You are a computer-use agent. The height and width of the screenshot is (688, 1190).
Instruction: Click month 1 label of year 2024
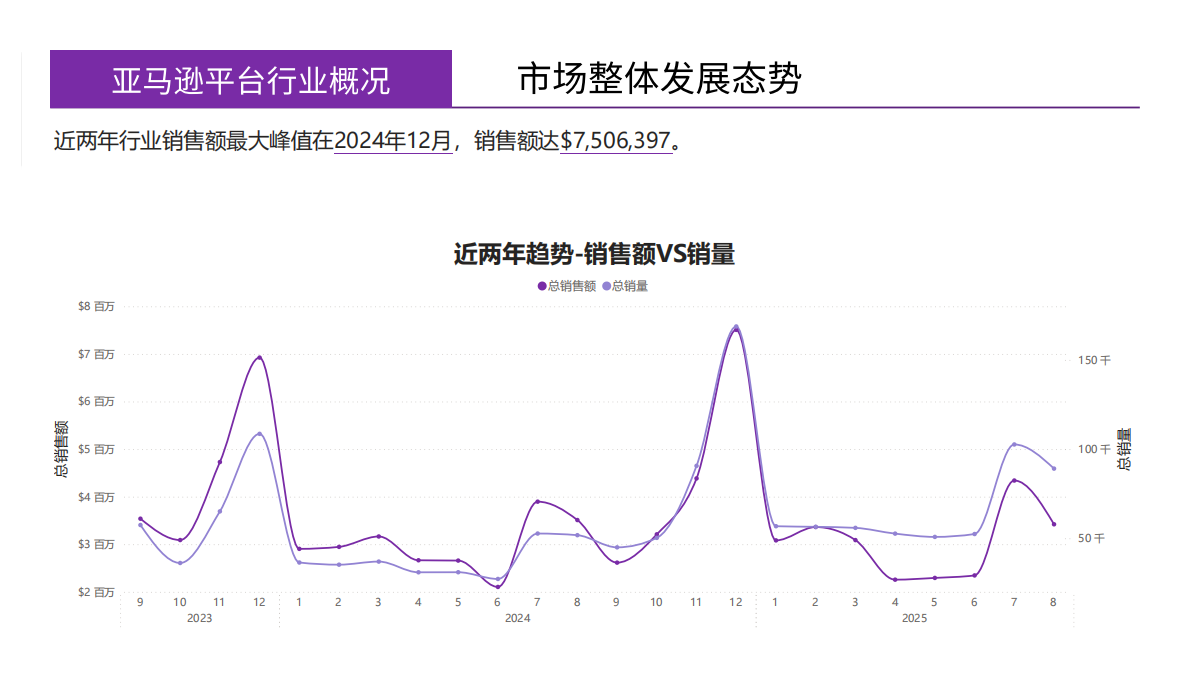click(299, 602)
